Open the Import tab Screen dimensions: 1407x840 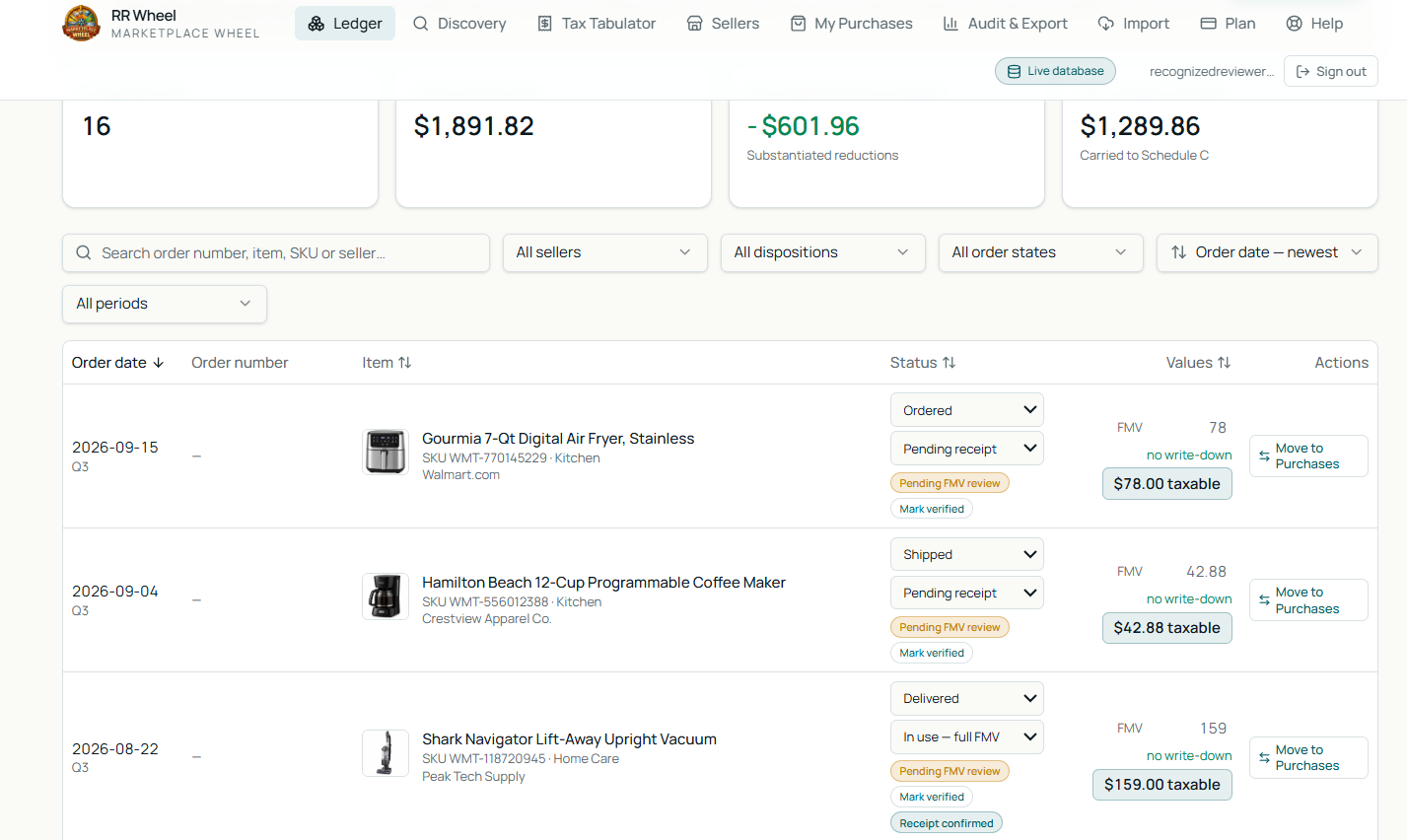[1134, 24]
